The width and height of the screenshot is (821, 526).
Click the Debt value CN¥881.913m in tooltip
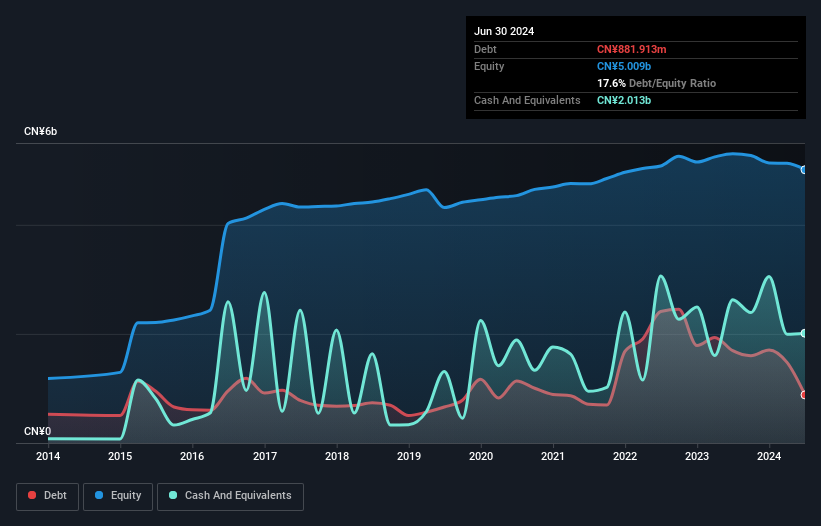point(631,49)
